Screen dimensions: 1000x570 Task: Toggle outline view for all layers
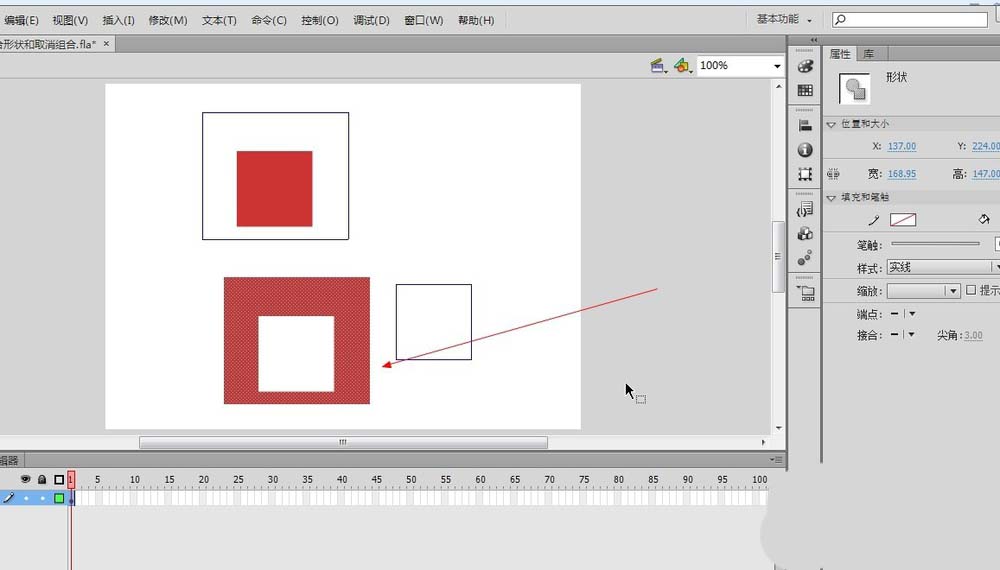pyautogui.click(x=59, y=479)
